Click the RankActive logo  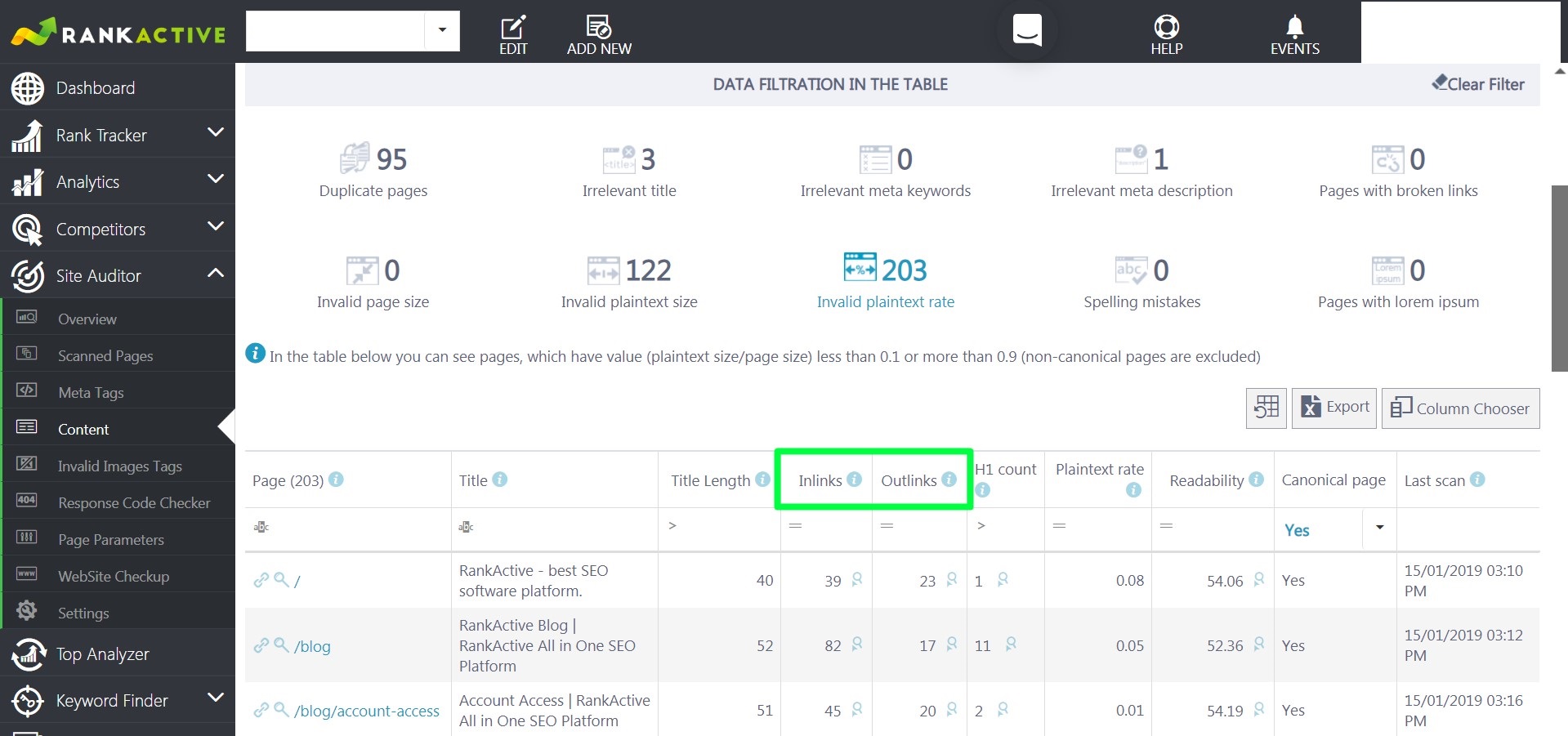[118, 33]
